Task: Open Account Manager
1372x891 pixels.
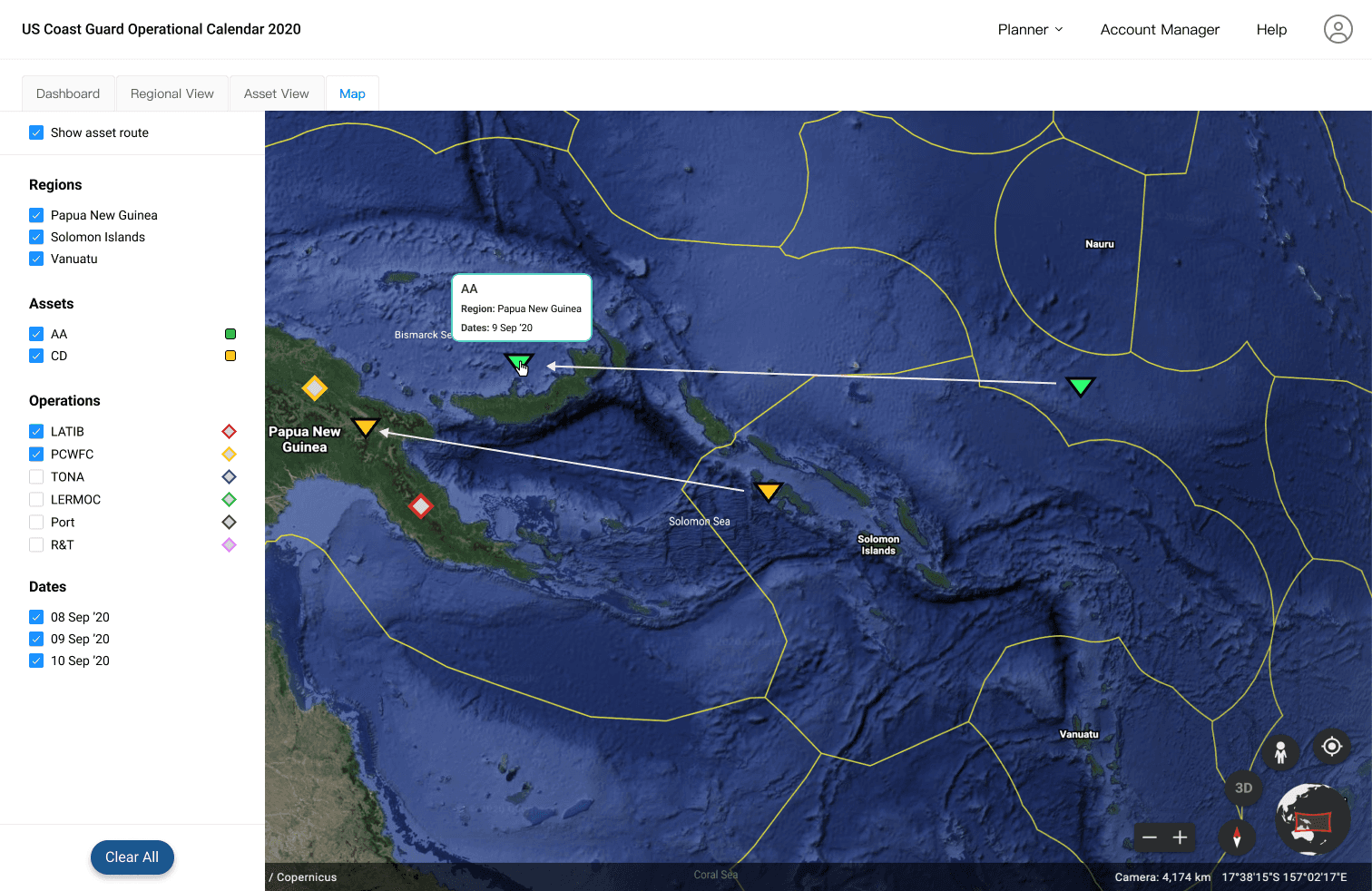Action: click(1160, 29)
